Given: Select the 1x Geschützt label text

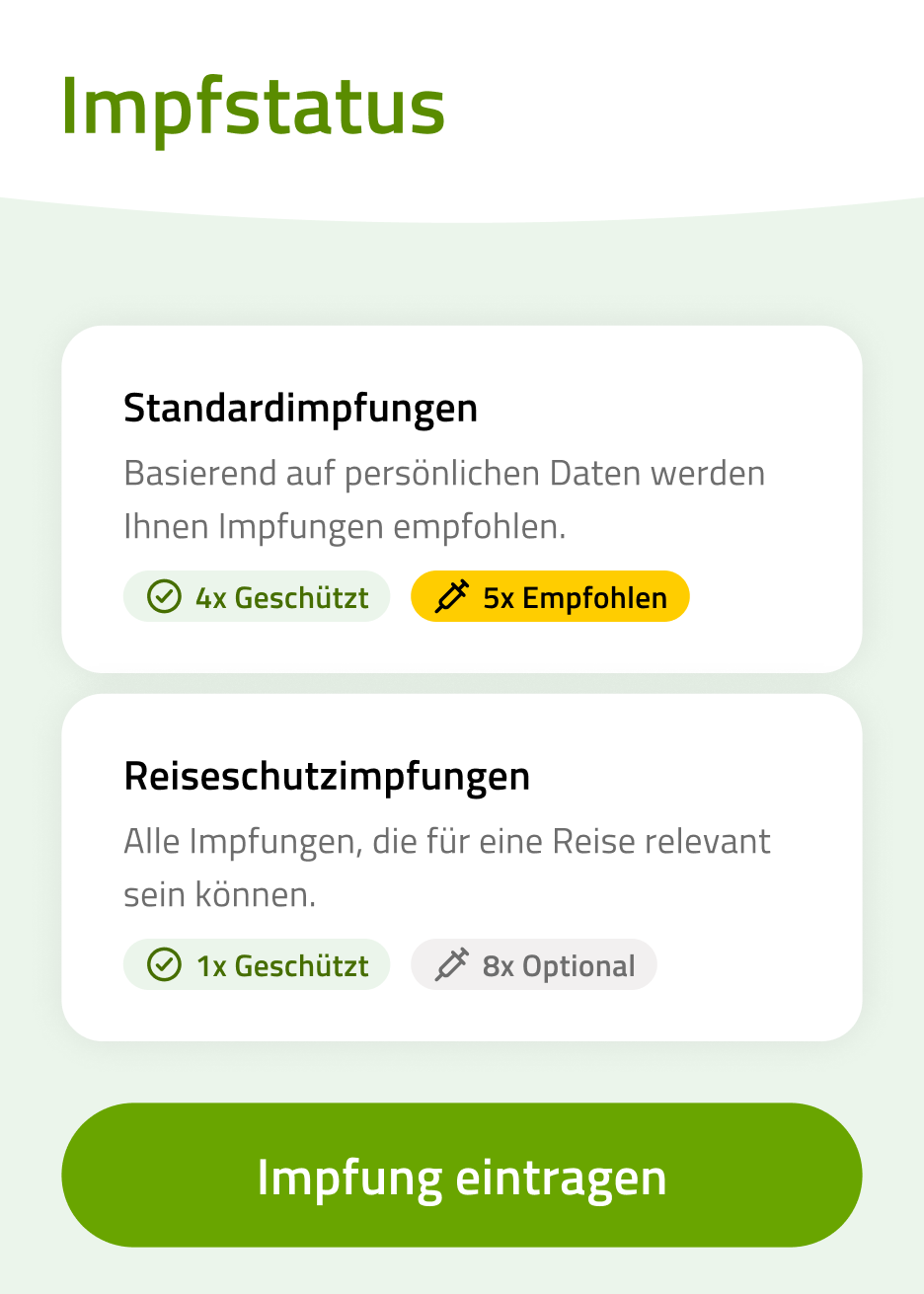Looking at the screenshot, I should [281, 966].
